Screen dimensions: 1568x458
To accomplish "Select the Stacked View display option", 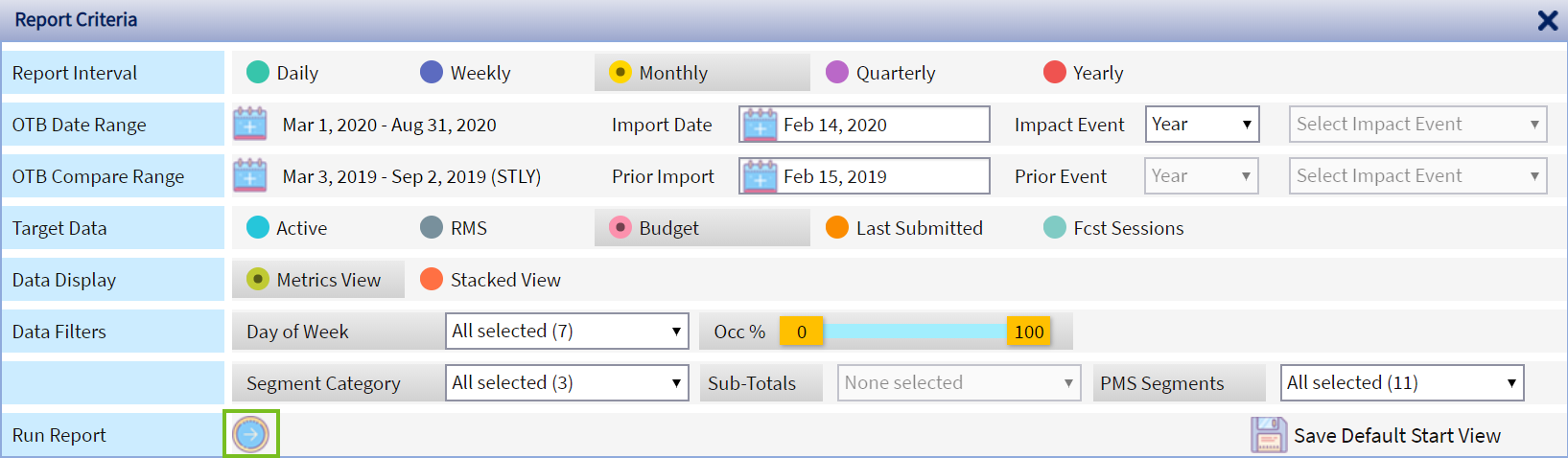I will [x=432, y=280].
